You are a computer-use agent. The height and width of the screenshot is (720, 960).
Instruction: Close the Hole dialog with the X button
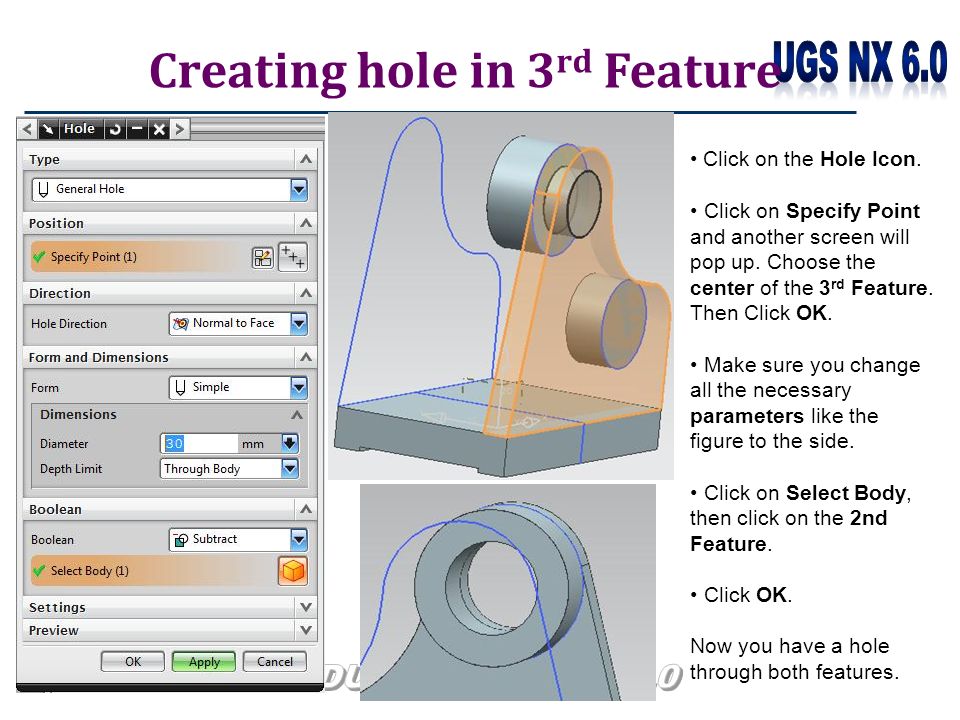[x=159, y=129]
